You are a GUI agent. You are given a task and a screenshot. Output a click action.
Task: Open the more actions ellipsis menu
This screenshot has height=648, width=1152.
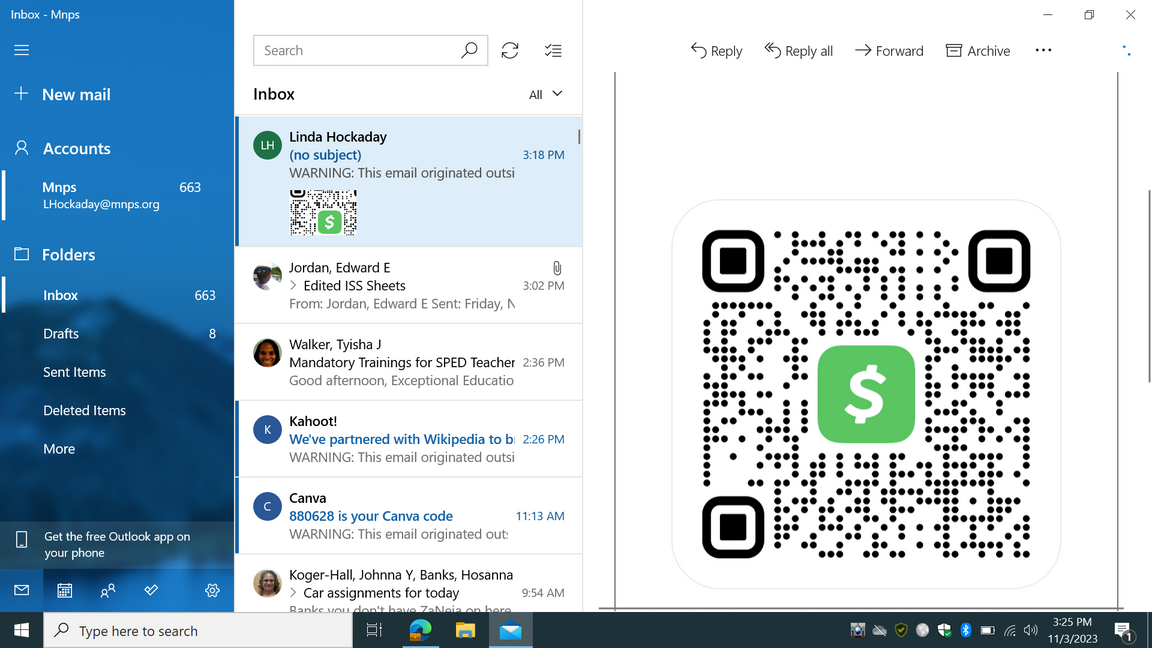tap(1043, 51)
